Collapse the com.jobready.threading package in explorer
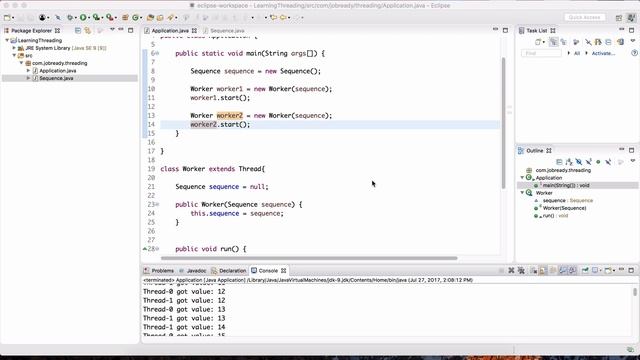This screenshot has width=640, height=360. point(22,63)
